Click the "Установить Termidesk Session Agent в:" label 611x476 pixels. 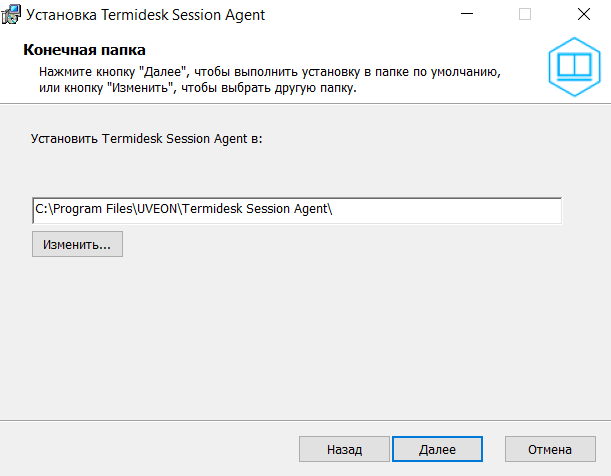coord(146,139)
